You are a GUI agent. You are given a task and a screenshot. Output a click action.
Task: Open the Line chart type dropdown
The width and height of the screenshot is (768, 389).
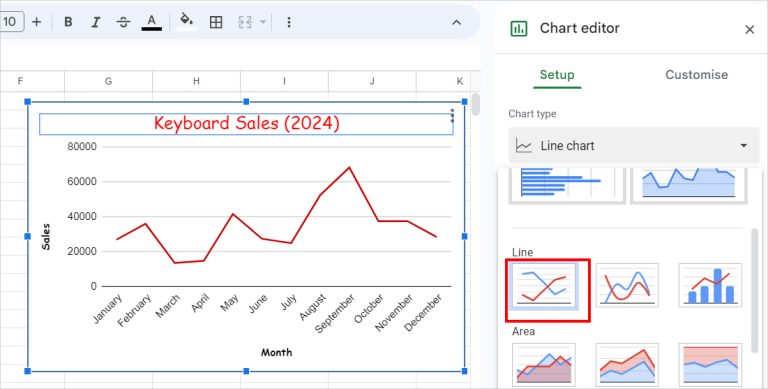coord(634,146)
